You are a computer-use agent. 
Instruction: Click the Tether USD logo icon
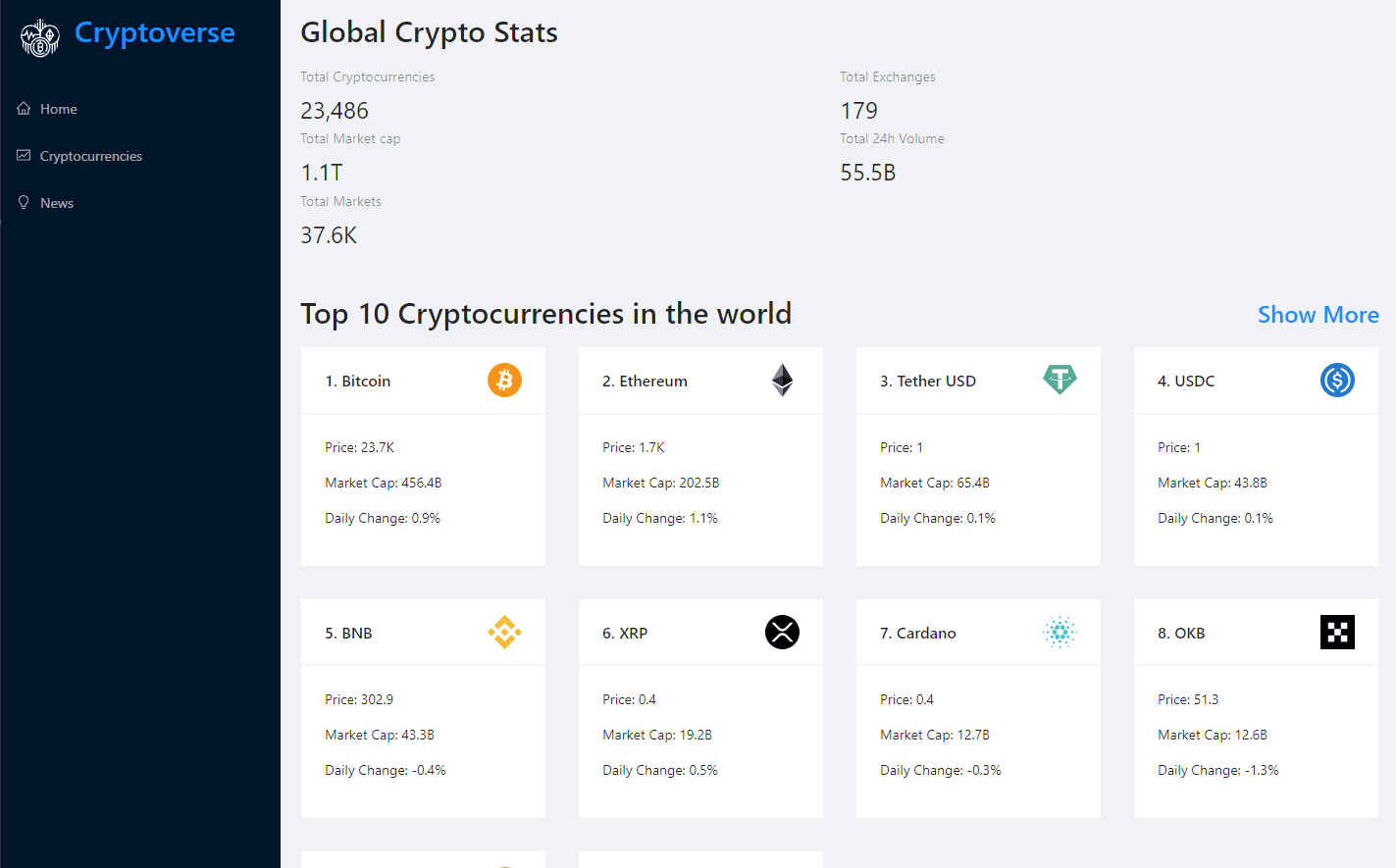click(1060, 380)
